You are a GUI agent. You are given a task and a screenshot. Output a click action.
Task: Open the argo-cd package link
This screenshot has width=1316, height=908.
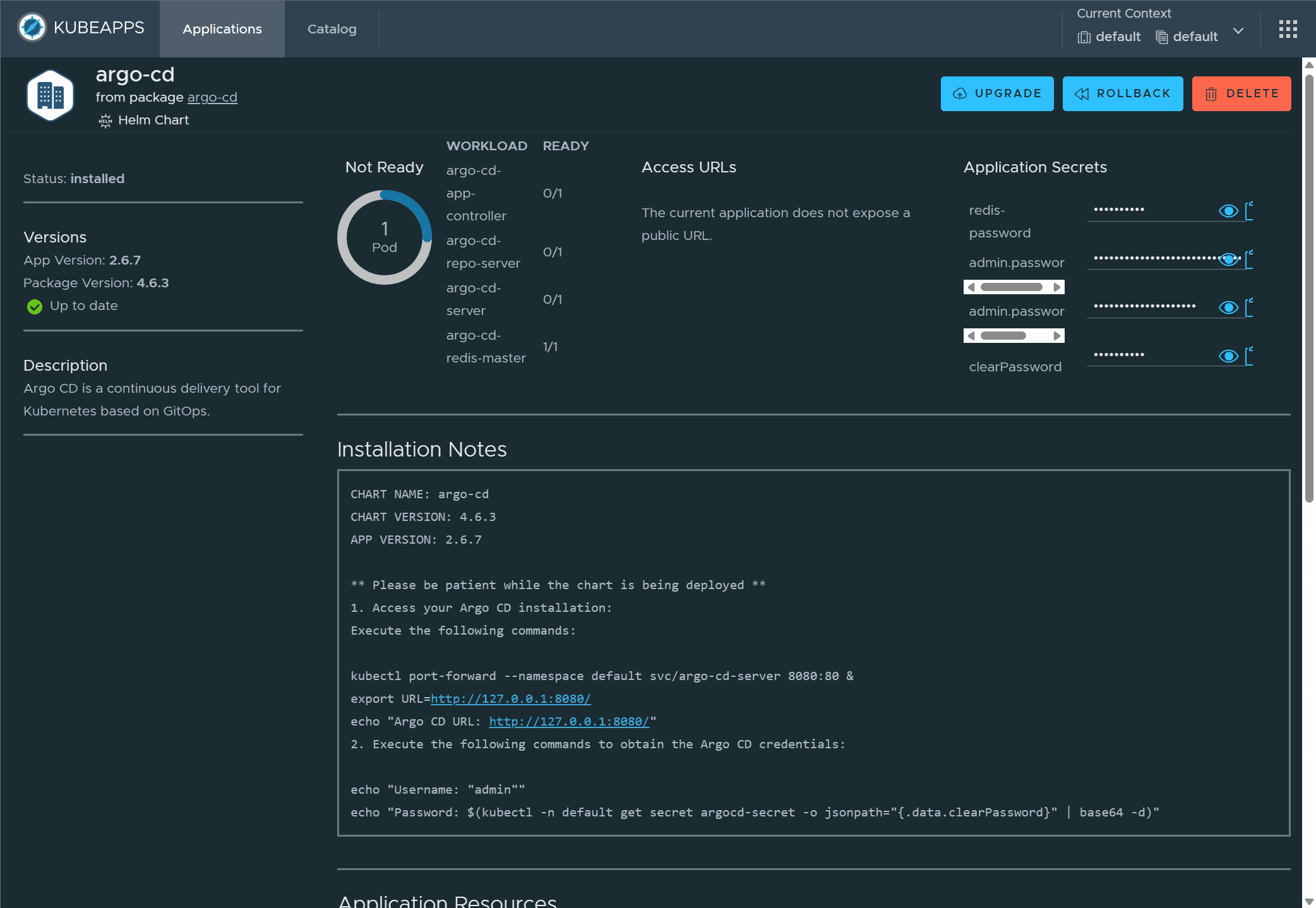[x=212, y=97]
